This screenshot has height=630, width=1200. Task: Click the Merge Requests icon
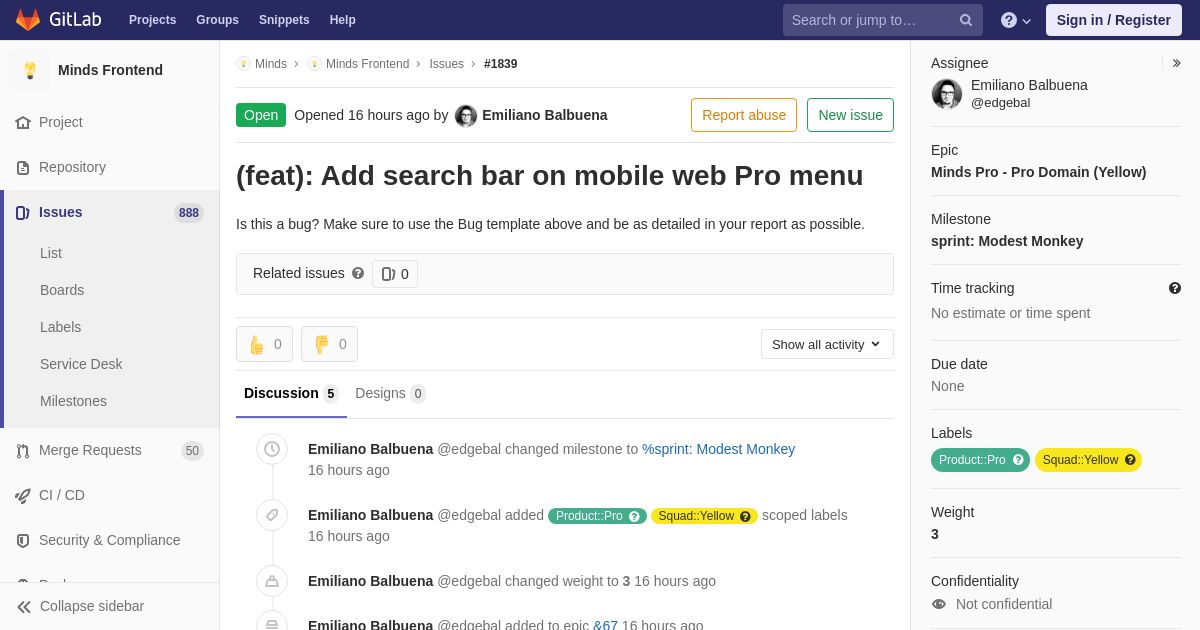[23, 450]
